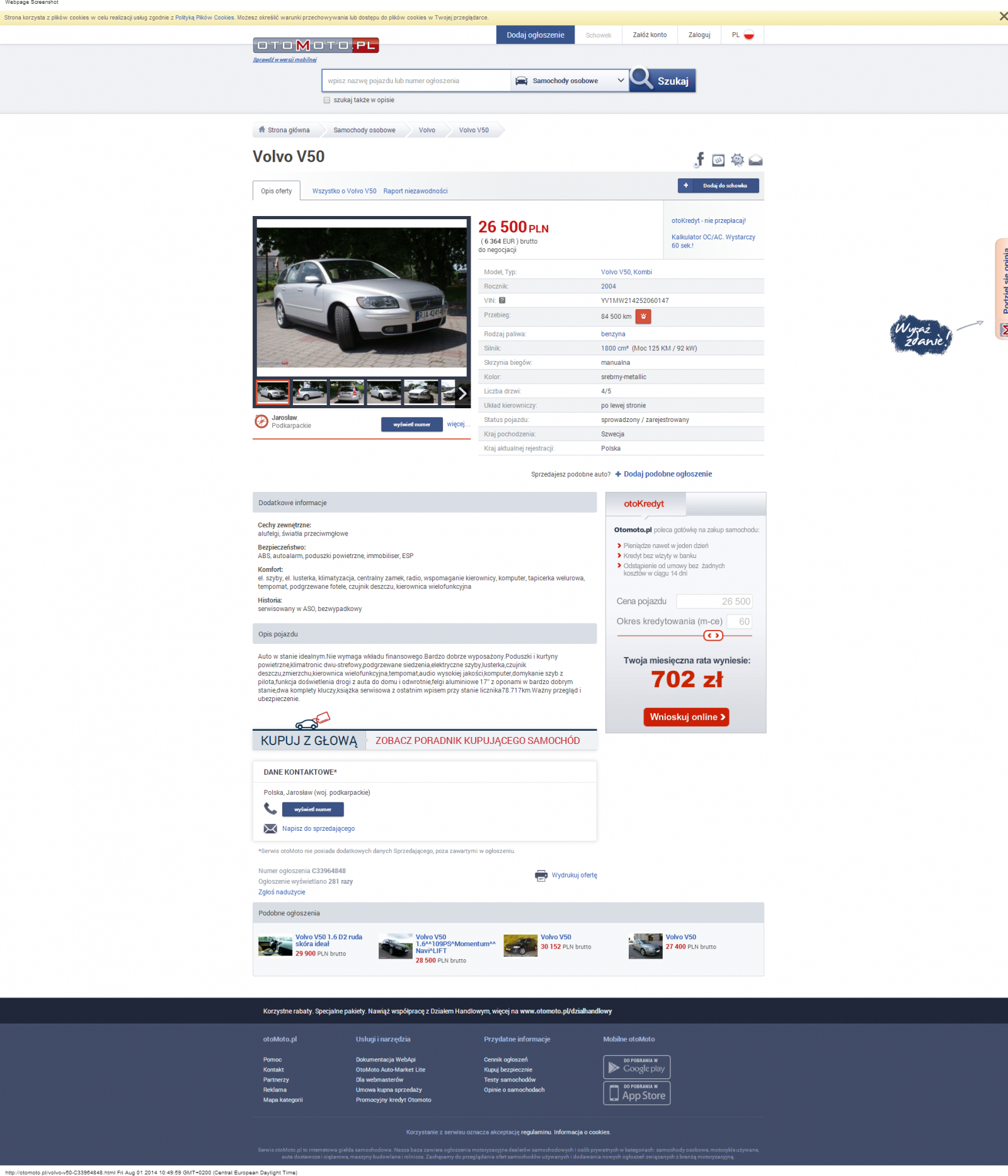Click the otoMoto.pl logo
Viewport: 1008px width, 1176px height.
coord(316,45)
